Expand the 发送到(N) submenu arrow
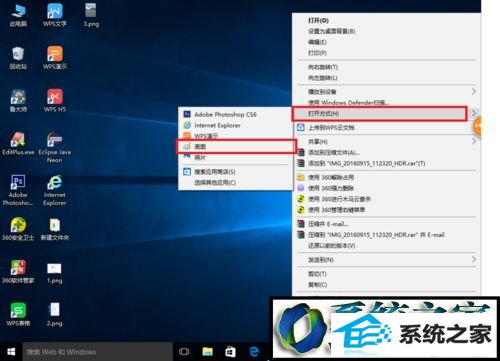The width and height of the screenshot is (500, 361). (x=474, y=259)
